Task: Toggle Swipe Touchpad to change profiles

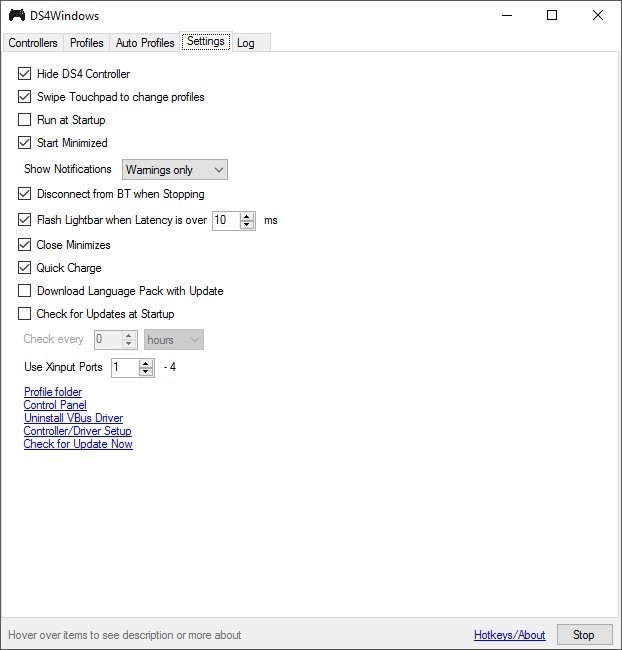Action: coord(24,97)
